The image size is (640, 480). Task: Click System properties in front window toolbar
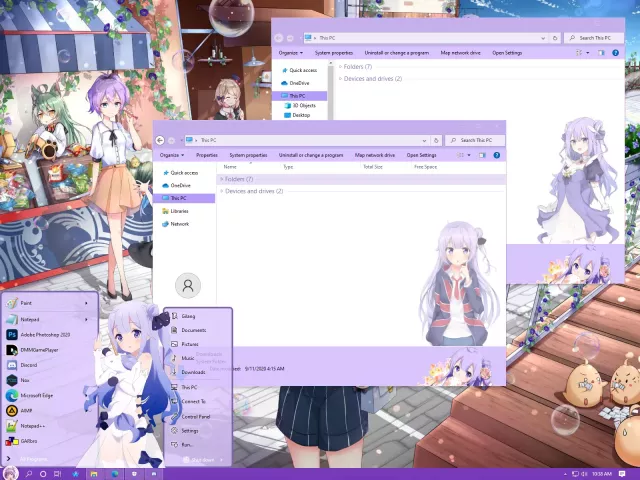pos(248,155)
